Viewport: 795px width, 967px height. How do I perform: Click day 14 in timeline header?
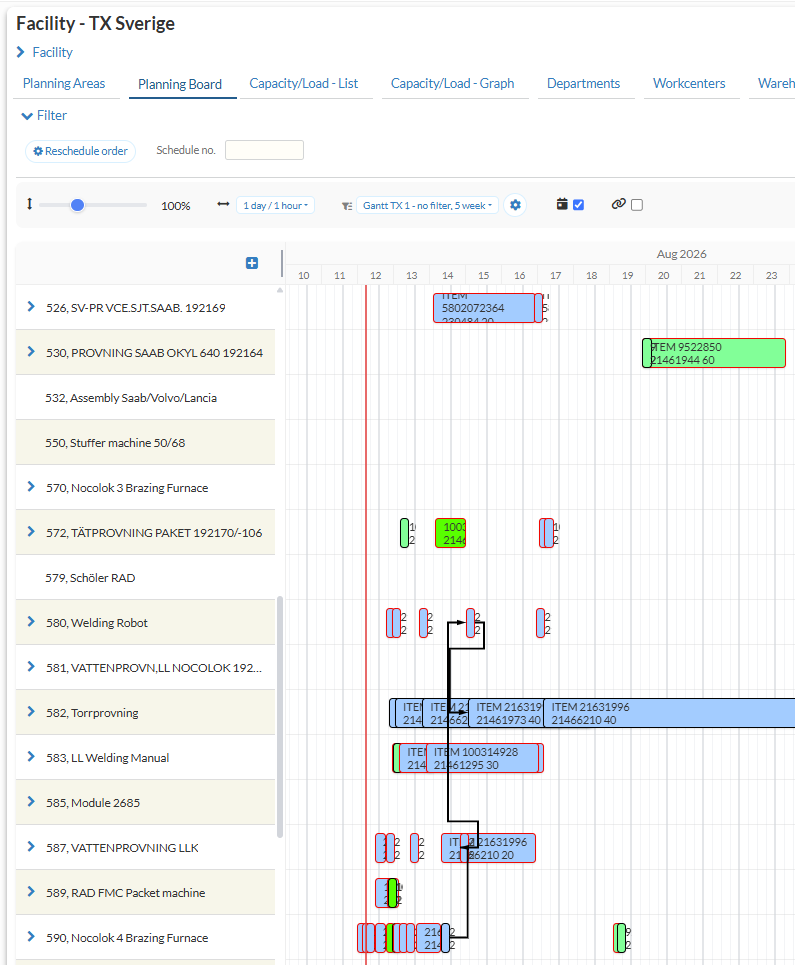pyautogui.click(x=448, y=276)
